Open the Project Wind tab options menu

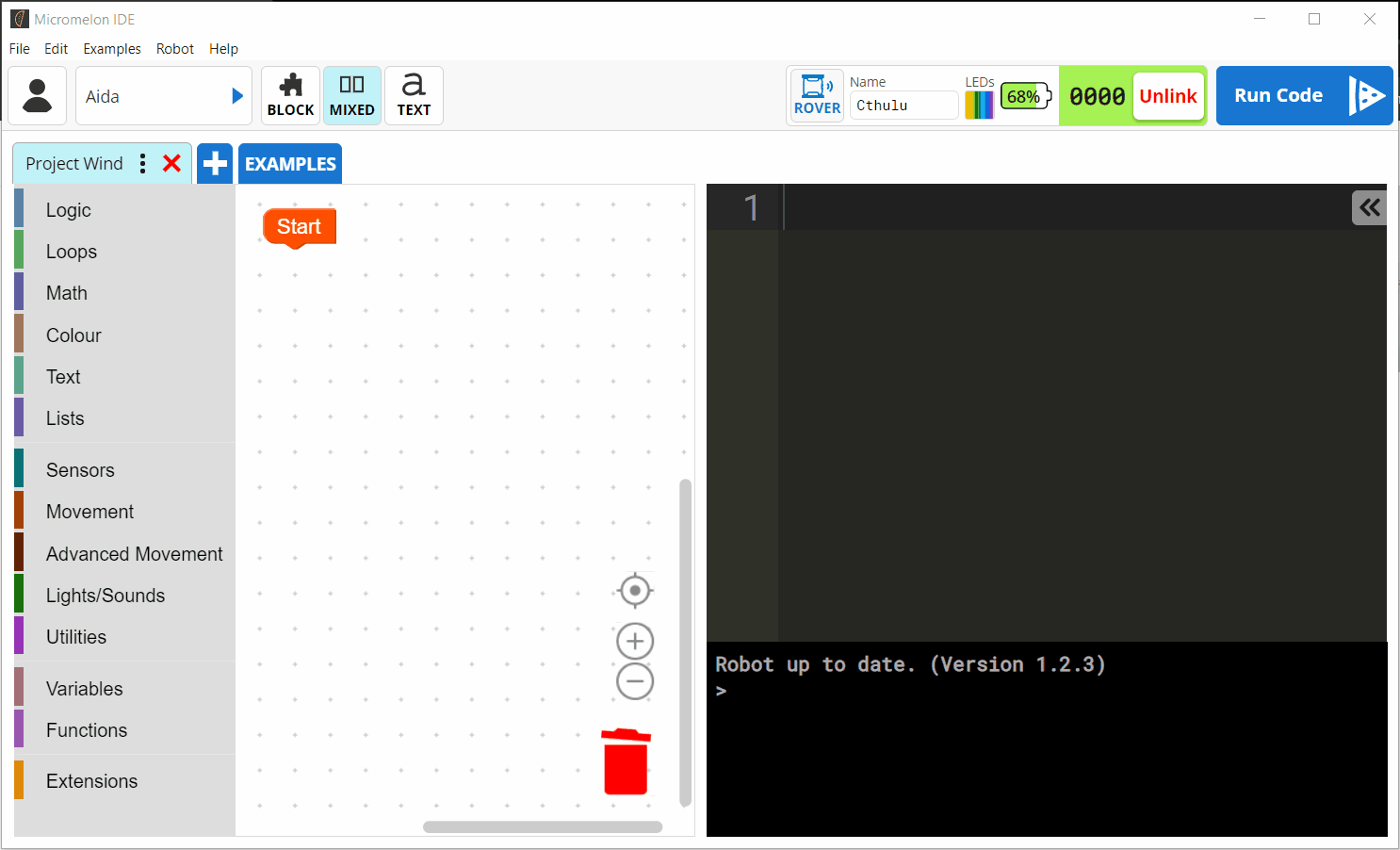point(143,164)
